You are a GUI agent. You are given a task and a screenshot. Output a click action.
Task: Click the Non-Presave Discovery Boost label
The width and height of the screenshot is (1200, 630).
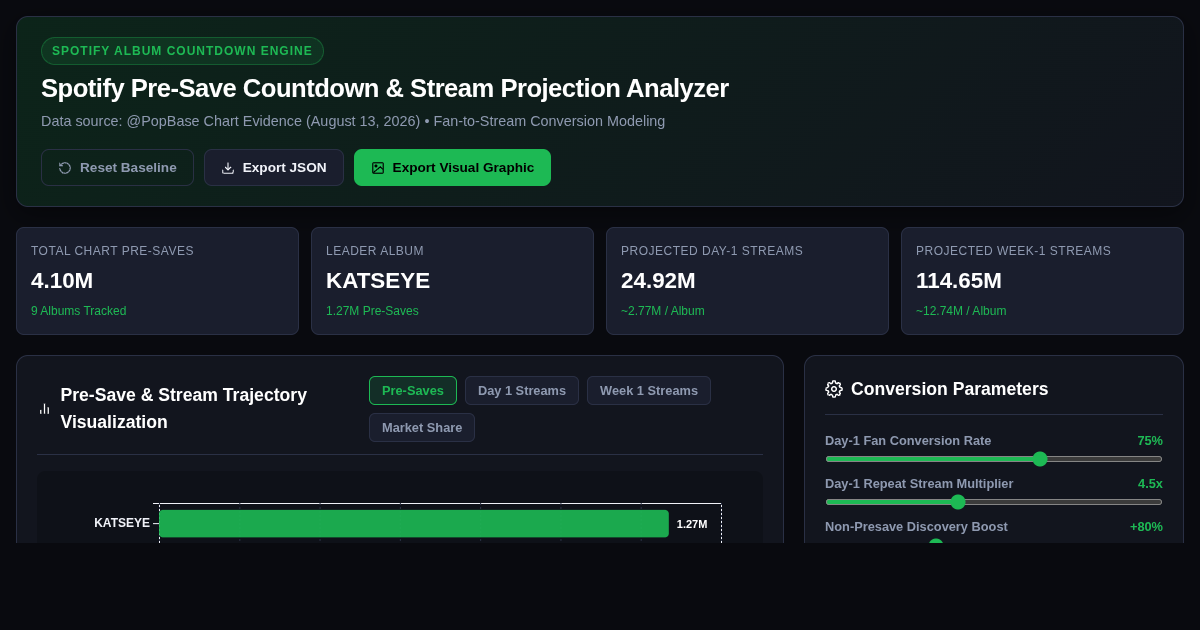916,527
